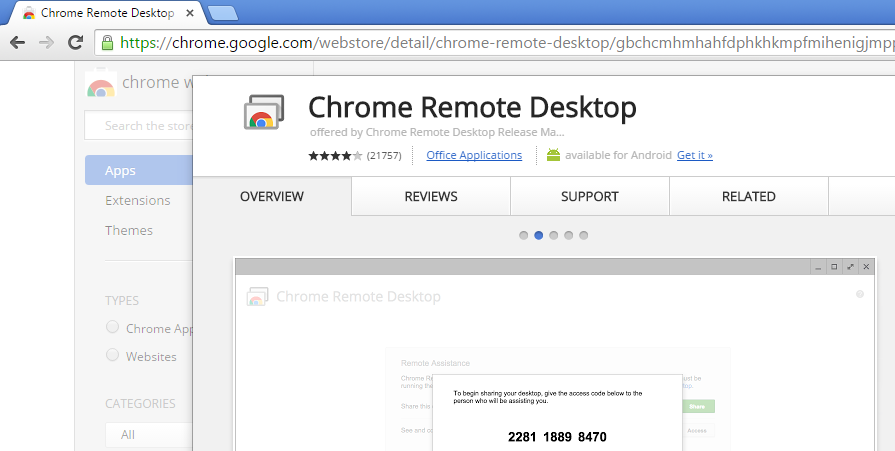This screenshot has width=895, height=451.
Task: Click the access code 2281 1889 8470
Action: click(x=557, y=437)
